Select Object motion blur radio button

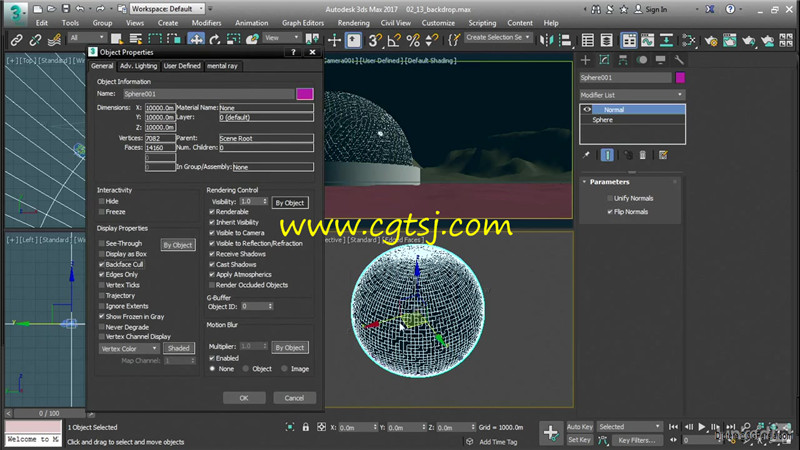[x=246, y=368]
